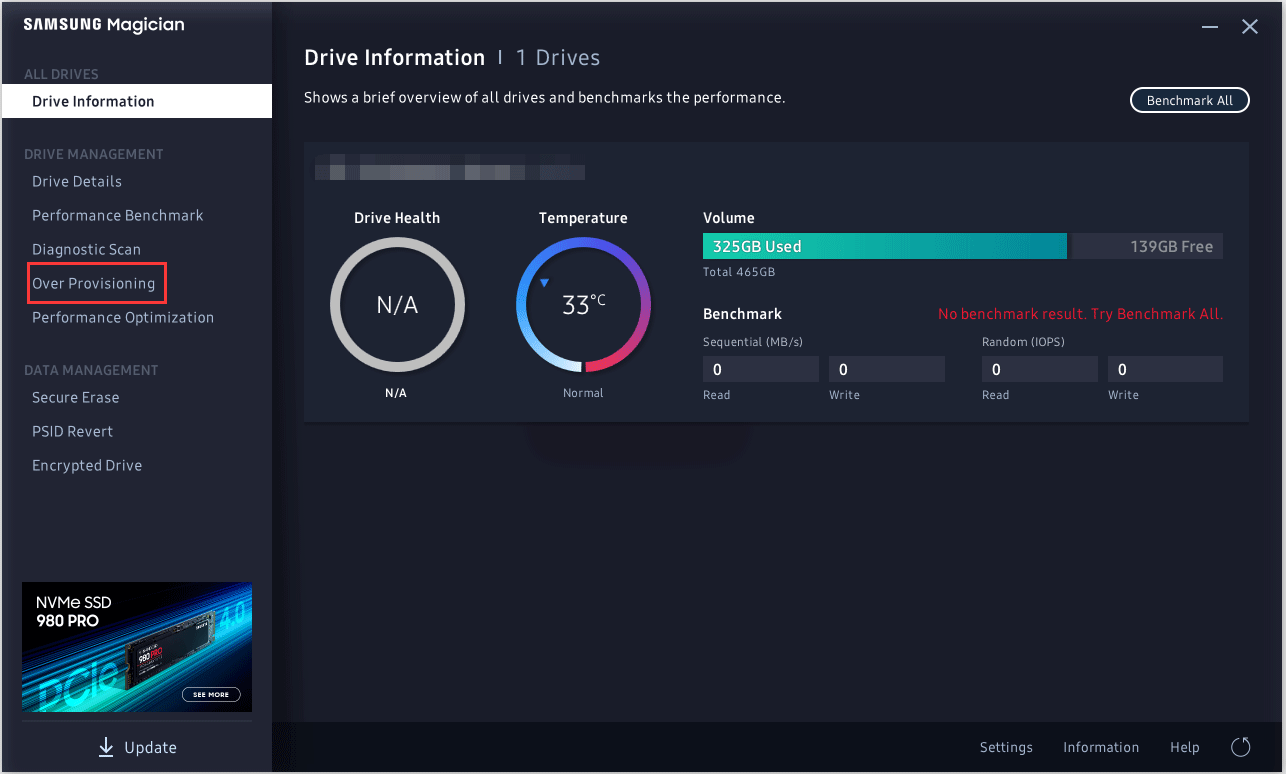This screenshot has height=774, width=1286.
Task: Open Performance Optimization section
Action: coord(123,317)
